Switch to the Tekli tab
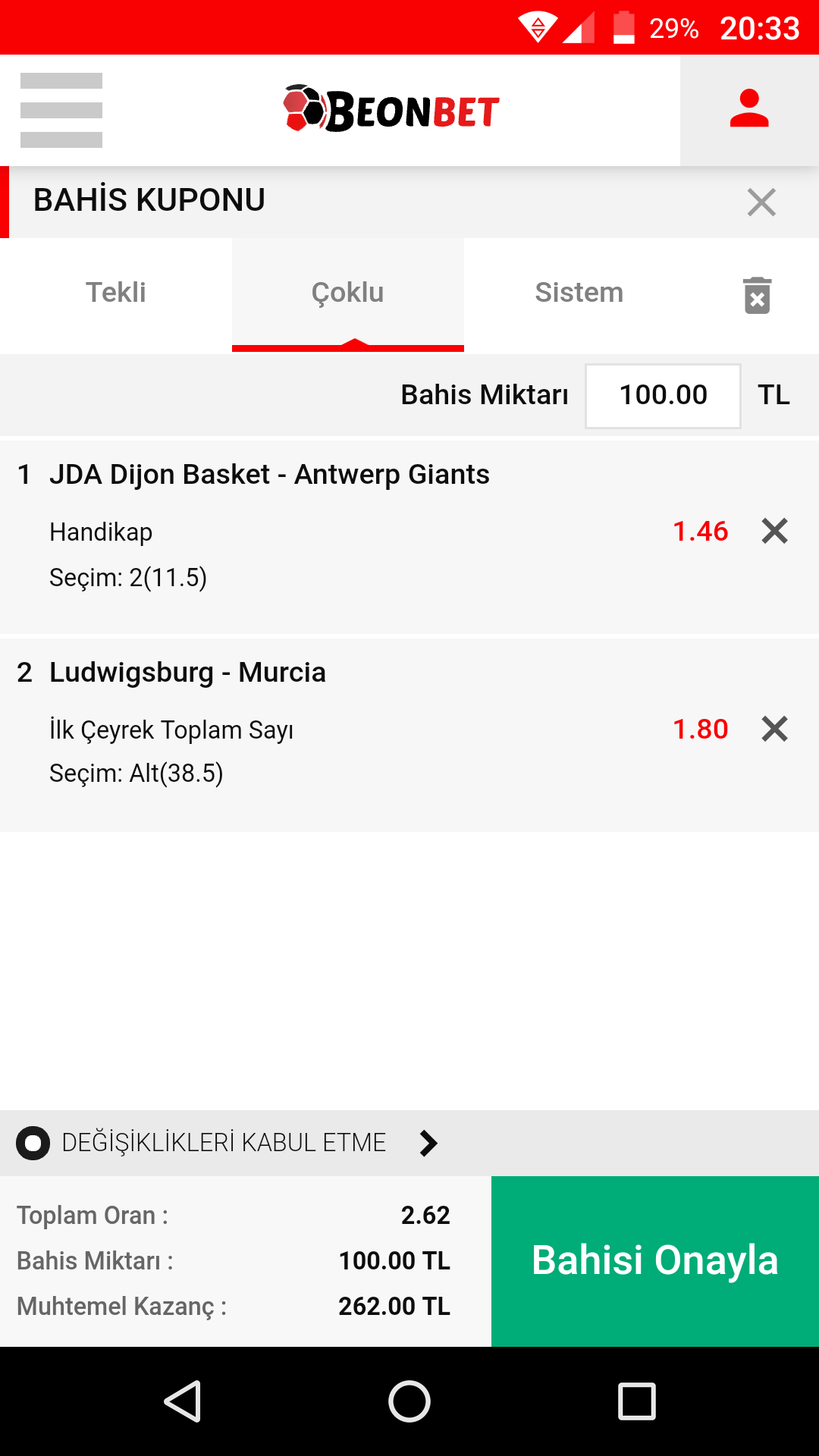Viewport: 819px width, 1456px height. coord(116,293)
